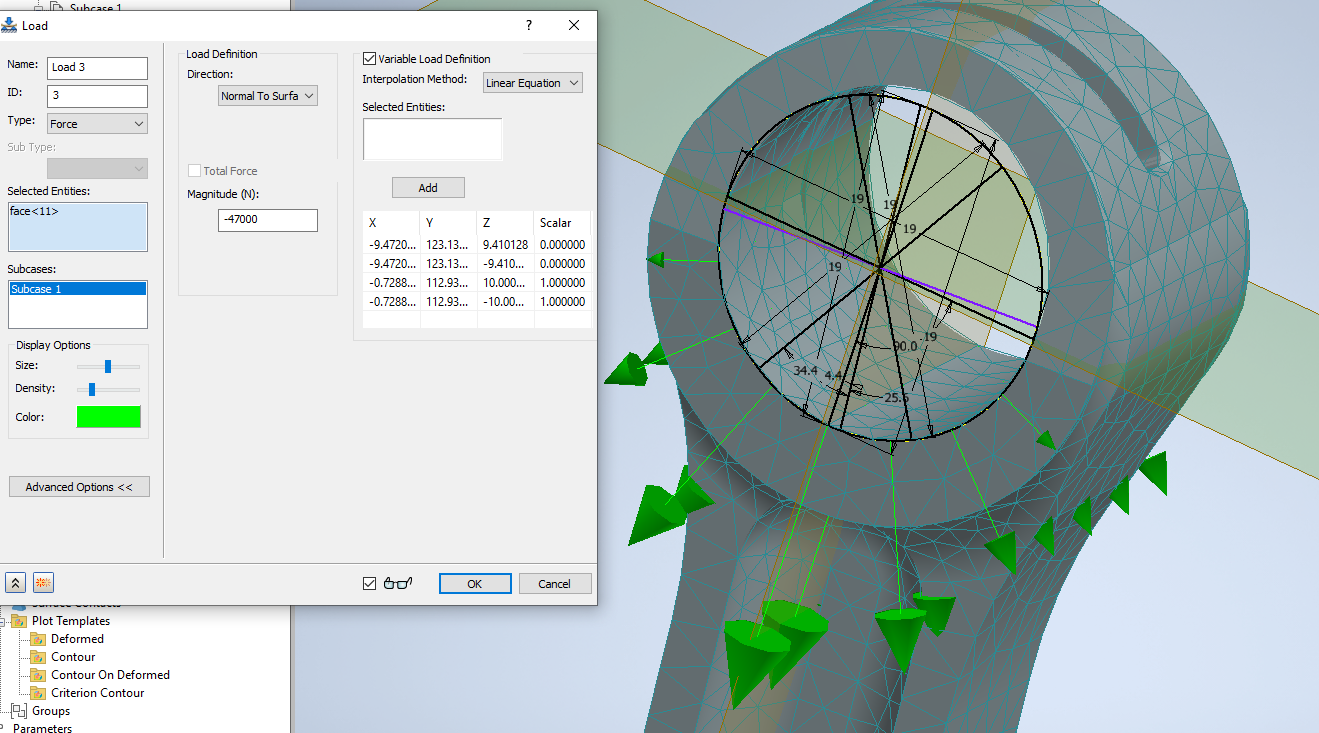Click the double-chevron collapse icon at bottom-left
The width and height of the screenshot is (1319, 733).
(15, 581)
